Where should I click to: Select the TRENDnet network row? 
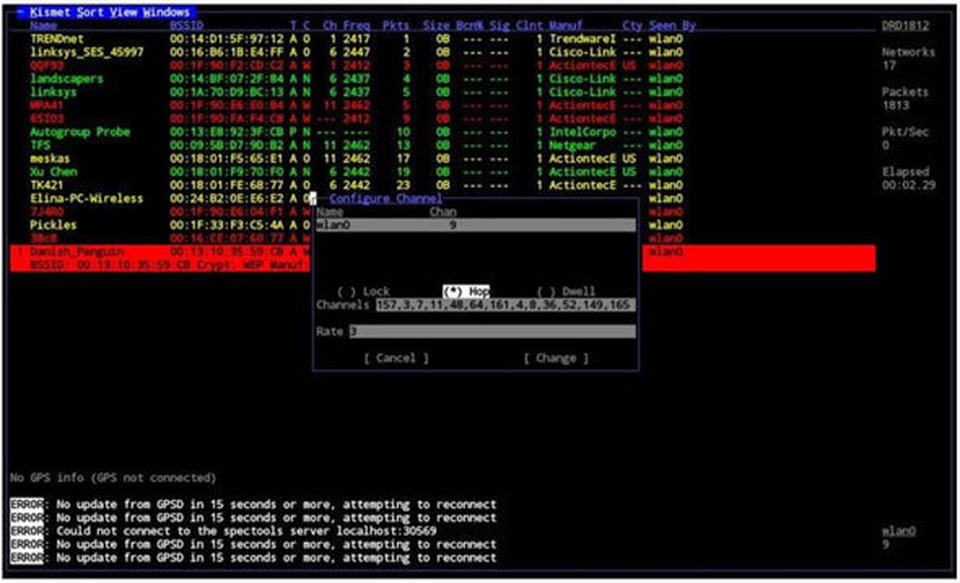click(x=55, y=38)
